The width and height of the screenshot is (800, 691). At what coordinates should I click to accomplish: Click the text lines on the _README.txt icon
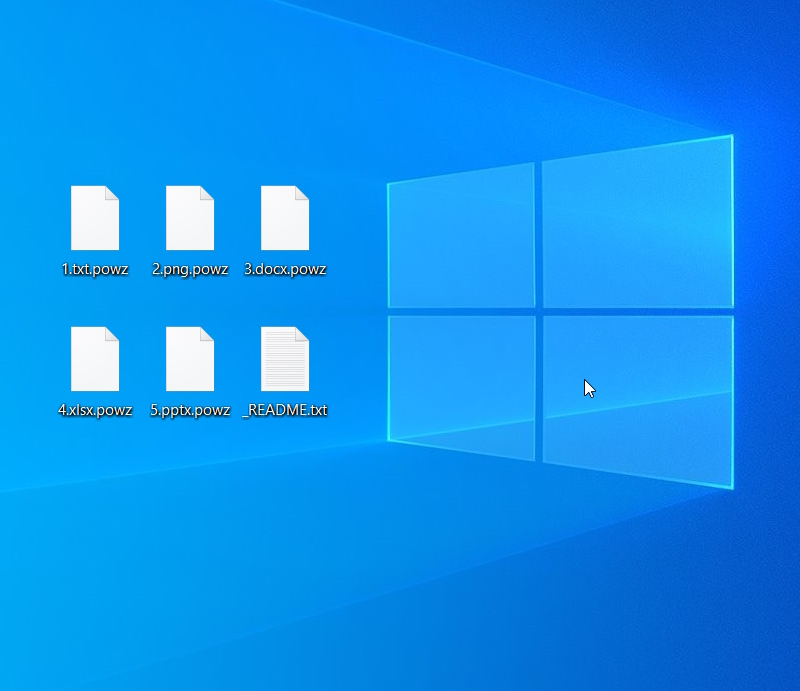point(283,364)
